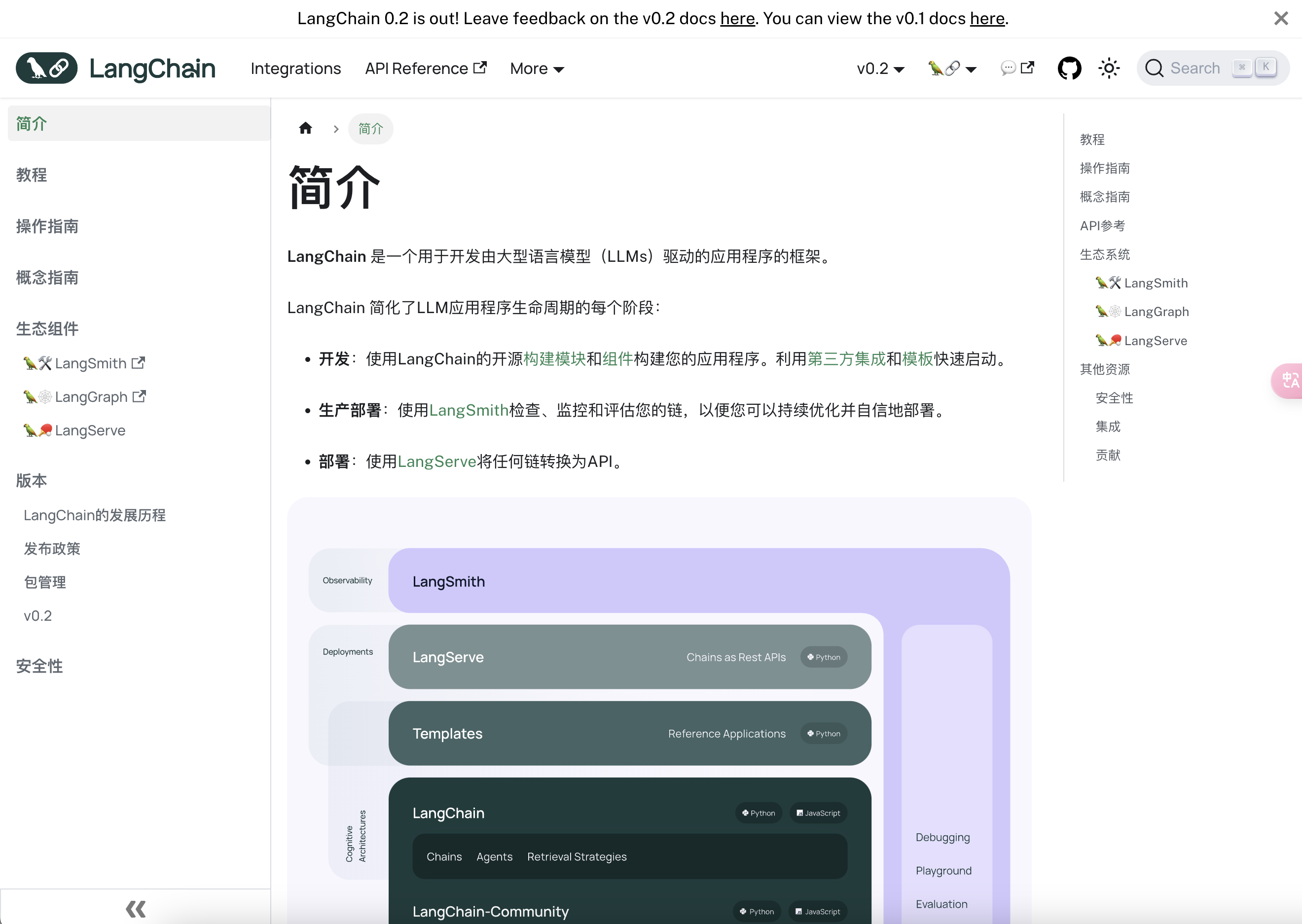Expand the More navigation menu

point(536,68)
